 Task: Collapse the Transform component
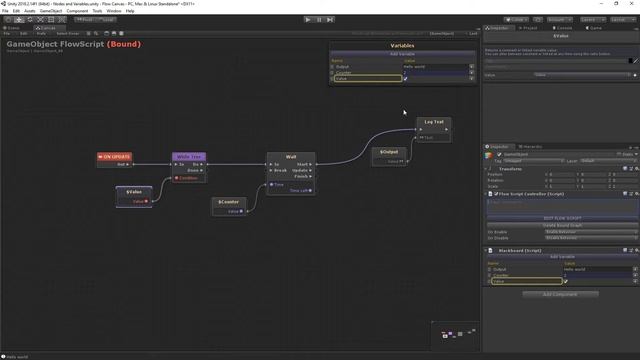point(486,169)
